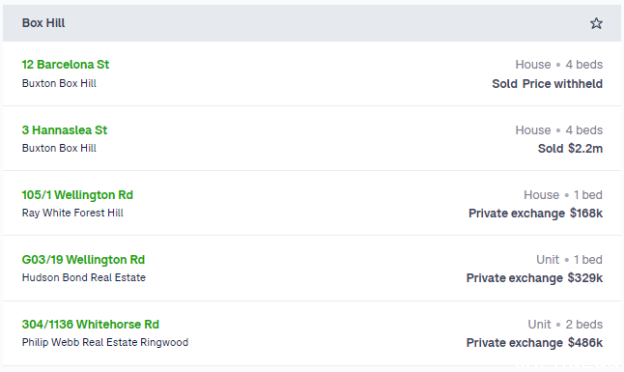Open the G03/19 Wellington Rd listing
Viewport: 624px width, 372px height.
point(83,260)
